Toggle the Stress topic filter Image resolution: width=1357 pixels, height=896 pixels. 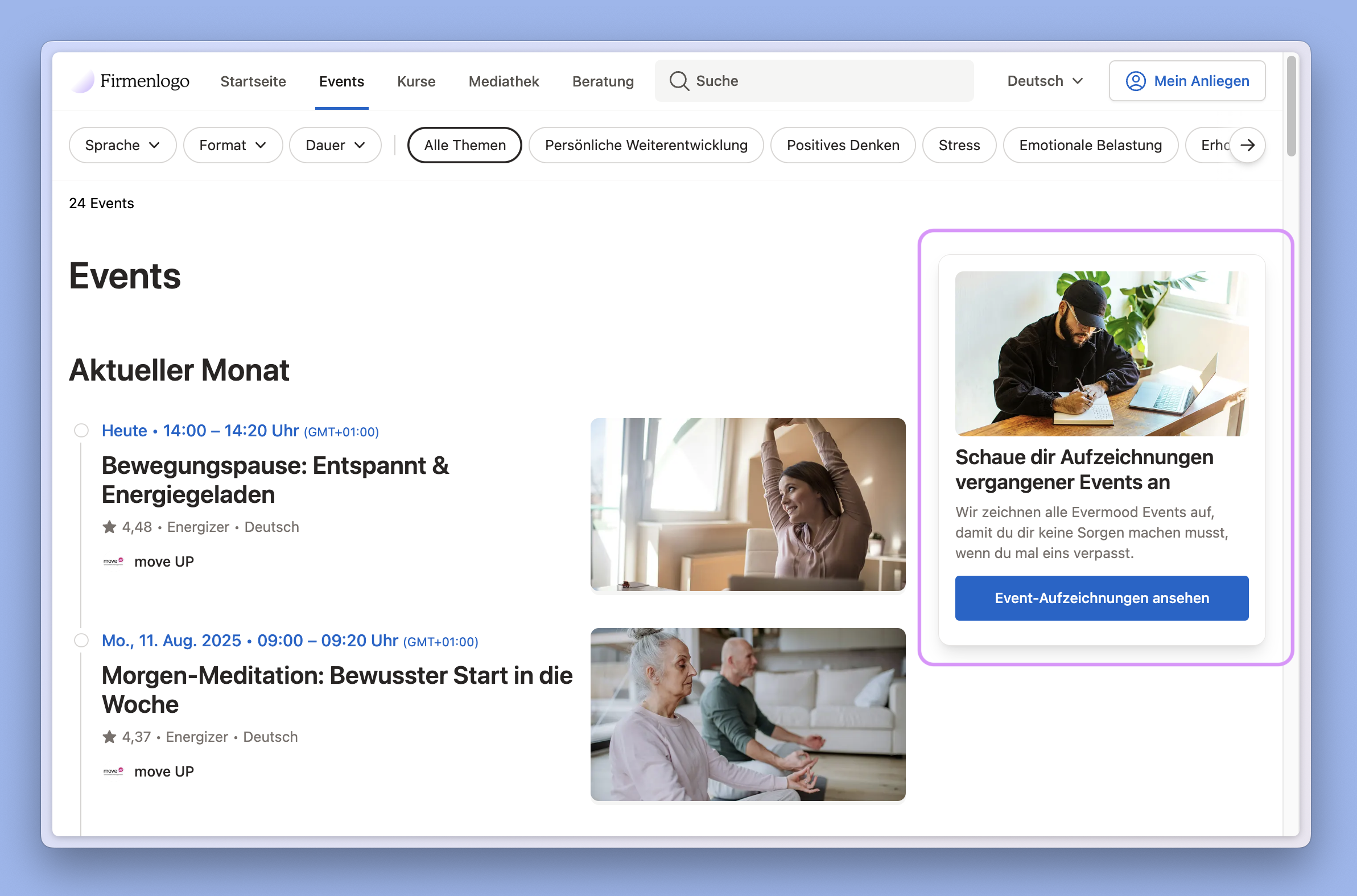958,145
